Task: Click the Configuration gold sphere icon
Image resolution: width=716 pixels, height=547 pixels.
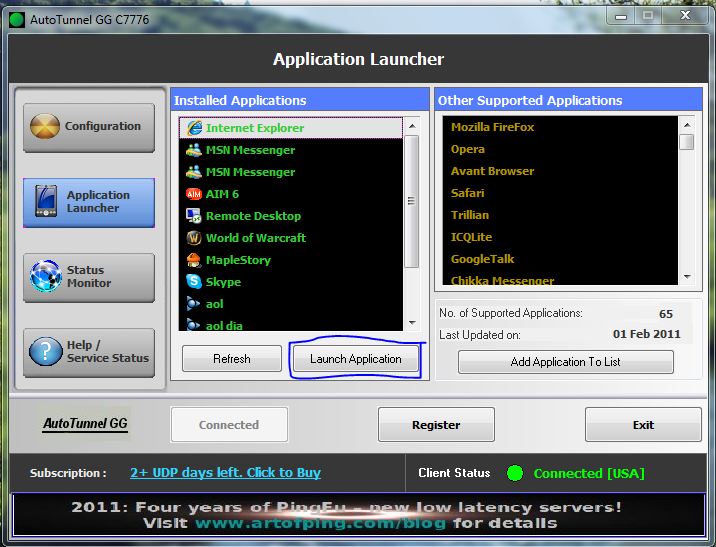Action: pos(45,126)
